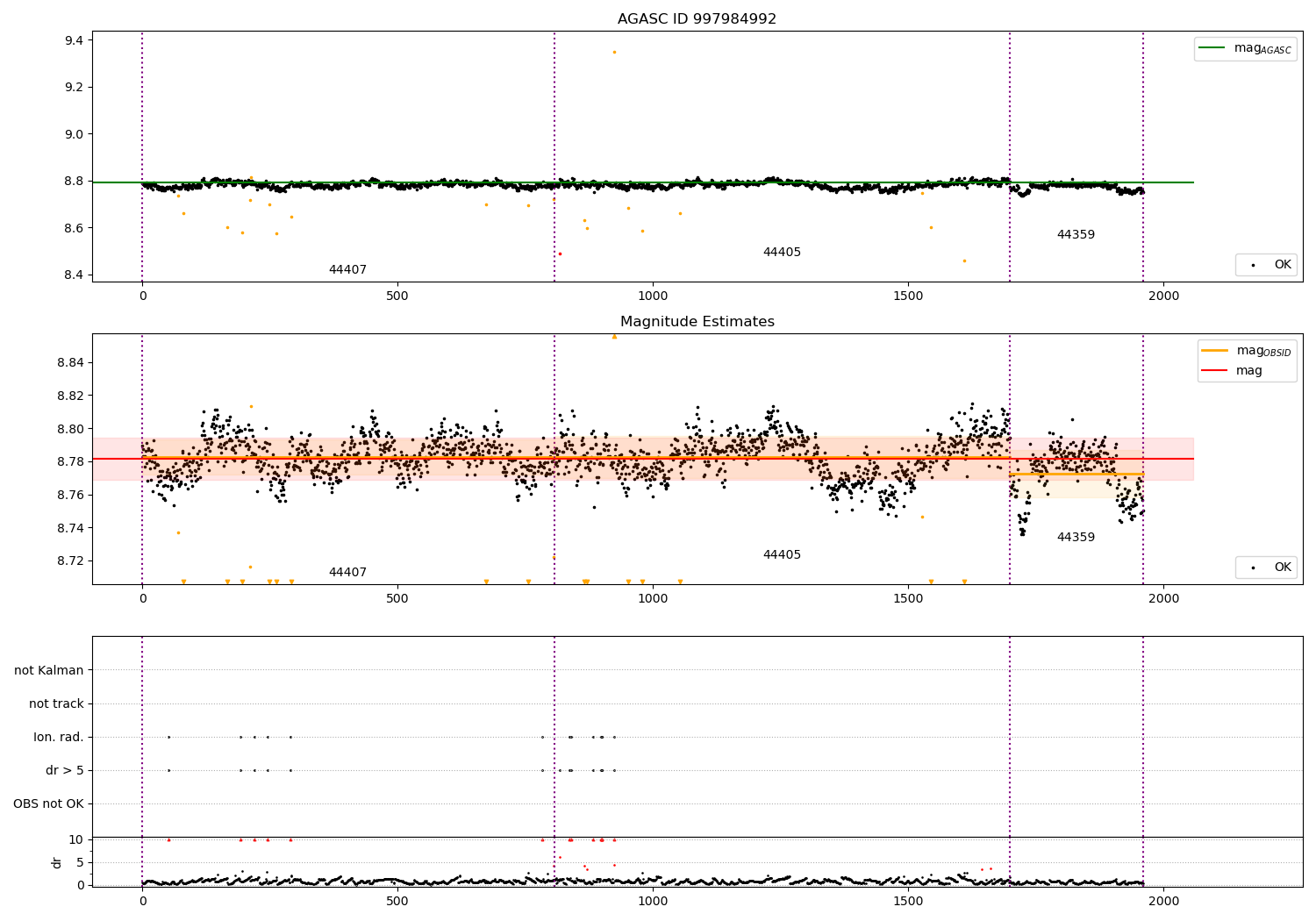
Task: Click the OK legend in top plot
Action: pyautogui.click(x=1266, y=264)
